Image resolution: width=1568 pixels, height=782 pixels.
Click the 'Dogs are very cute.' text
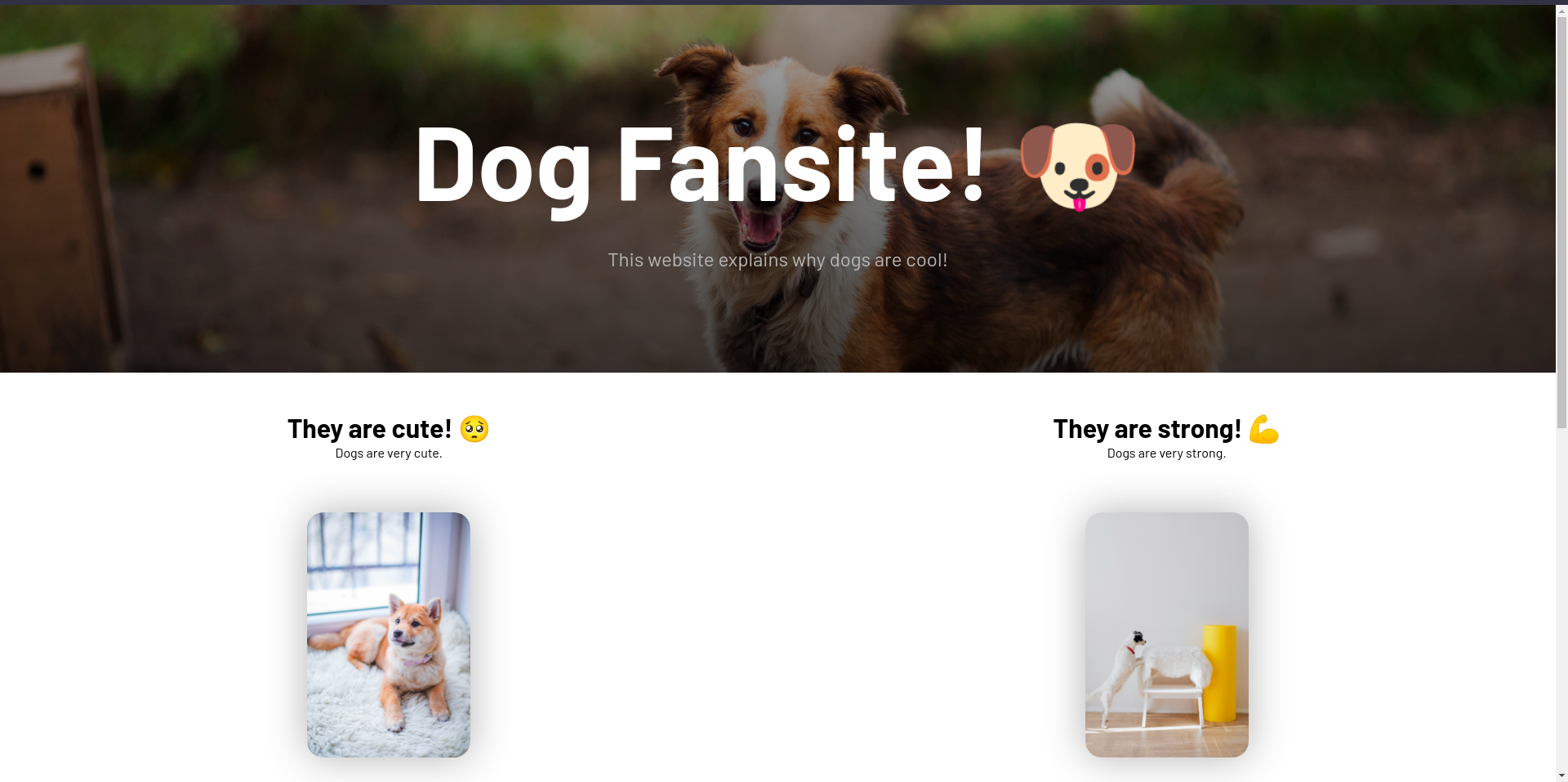coord(389,454)
